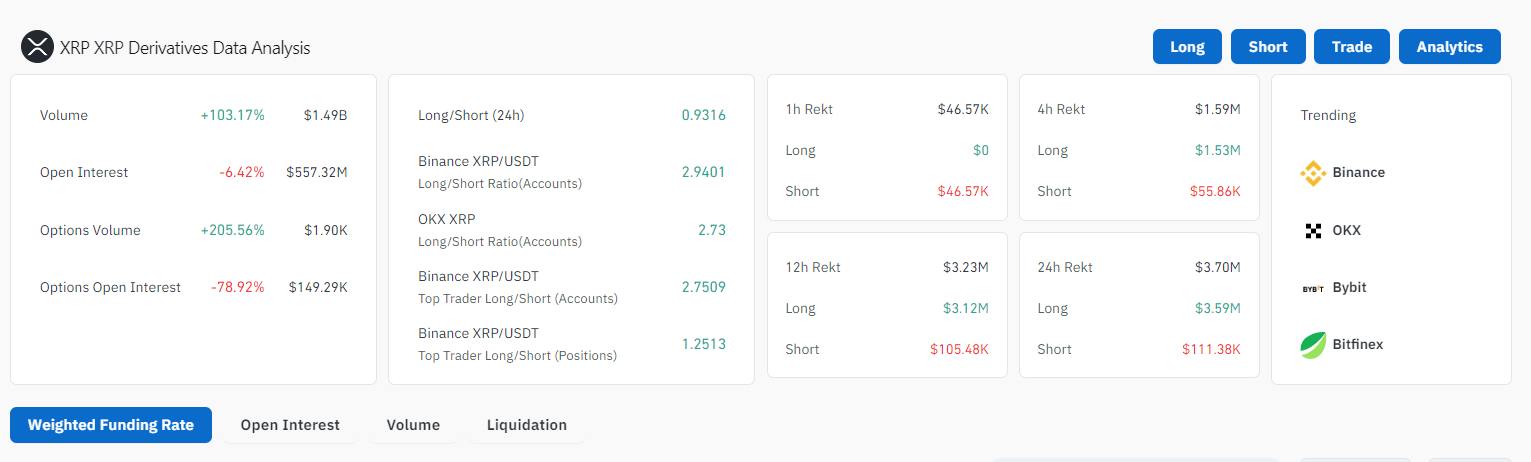This screenshot has width=1531, height=462.
Task: Open the Liquidation tab
Action: 526,425
